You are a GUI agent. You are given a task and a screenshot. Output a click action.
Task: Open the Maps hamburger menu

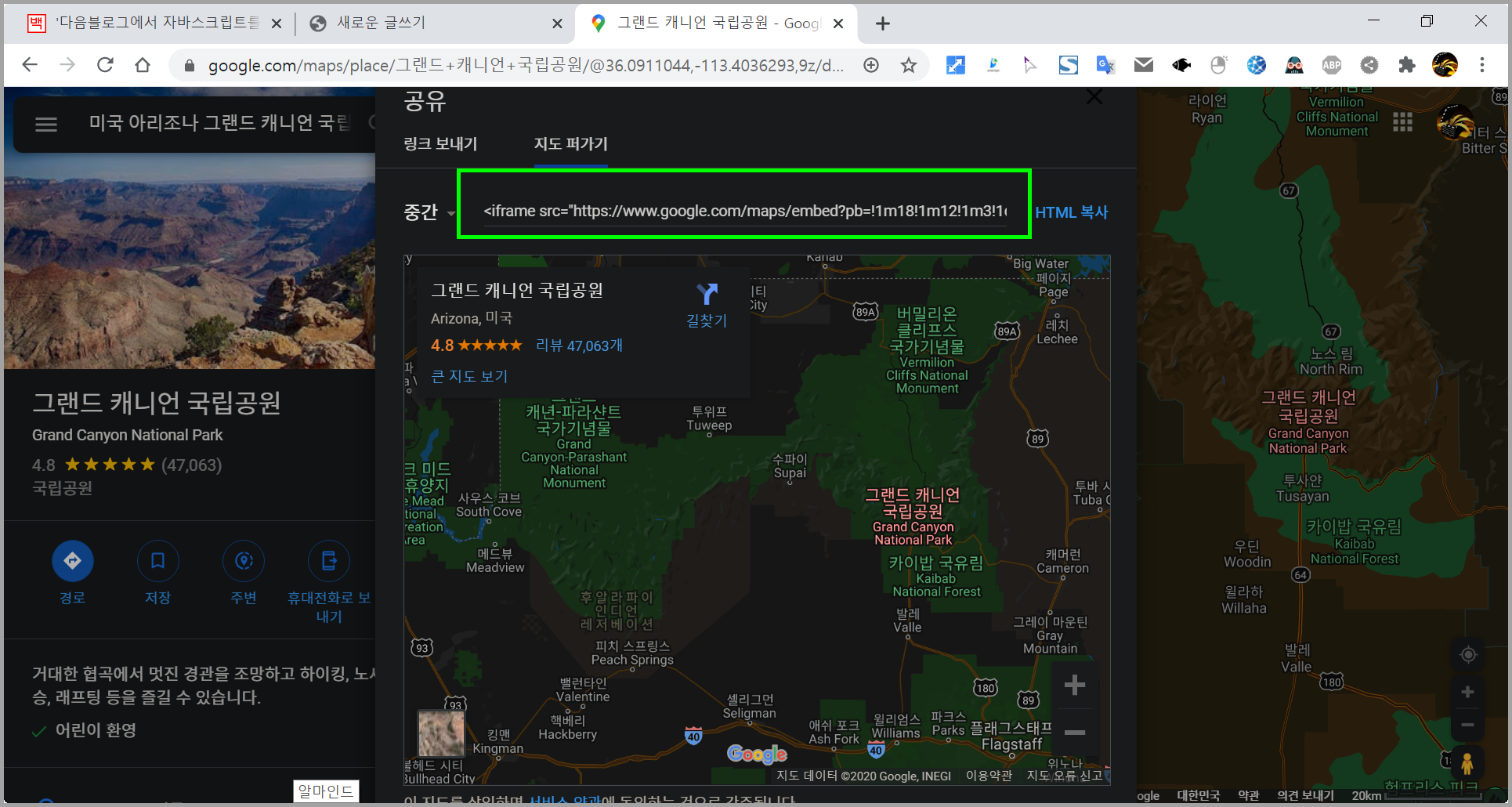tap(46, 124)
